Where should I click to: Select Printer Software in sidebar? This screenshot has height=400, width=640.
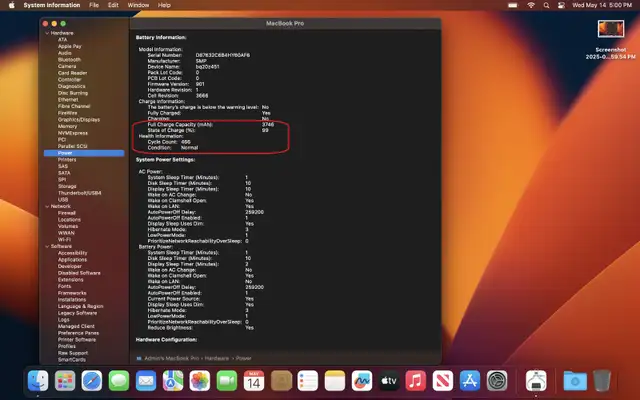pos(77,340)
